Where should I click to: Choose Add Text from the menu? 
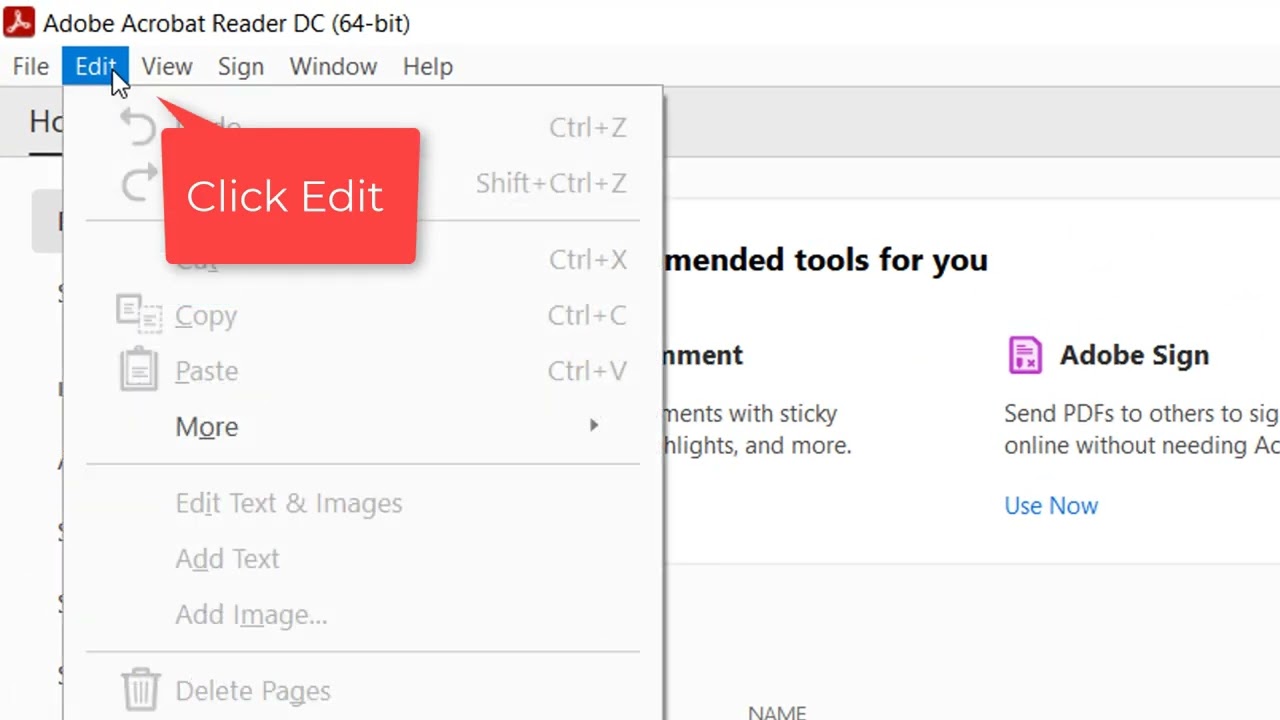tap(227, 559)
